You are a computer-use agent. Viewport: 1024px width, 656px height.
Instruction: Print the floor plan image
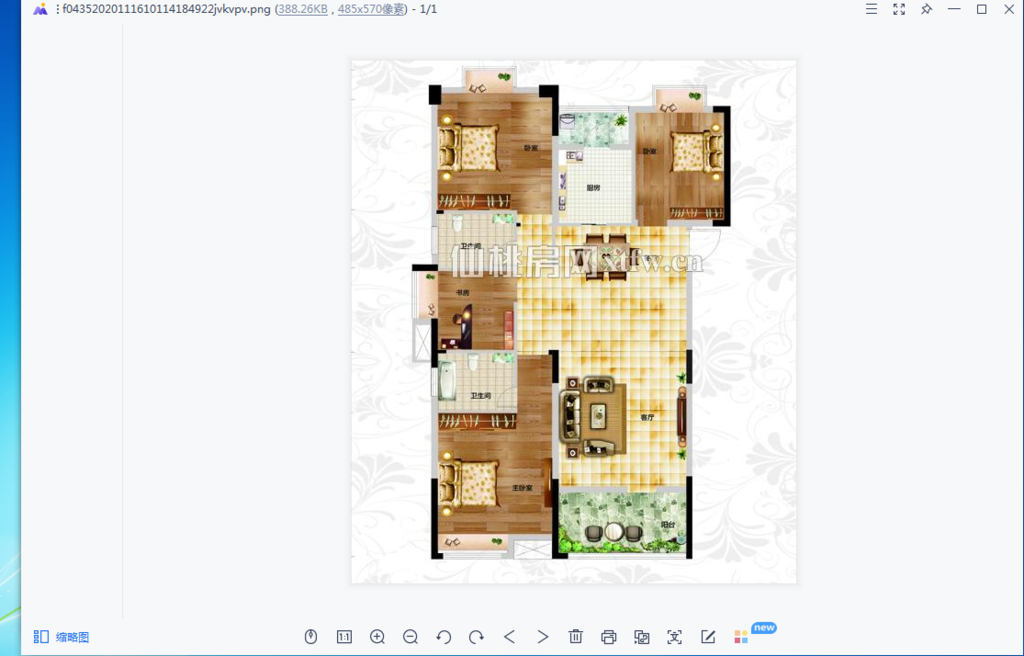(609, 636)
